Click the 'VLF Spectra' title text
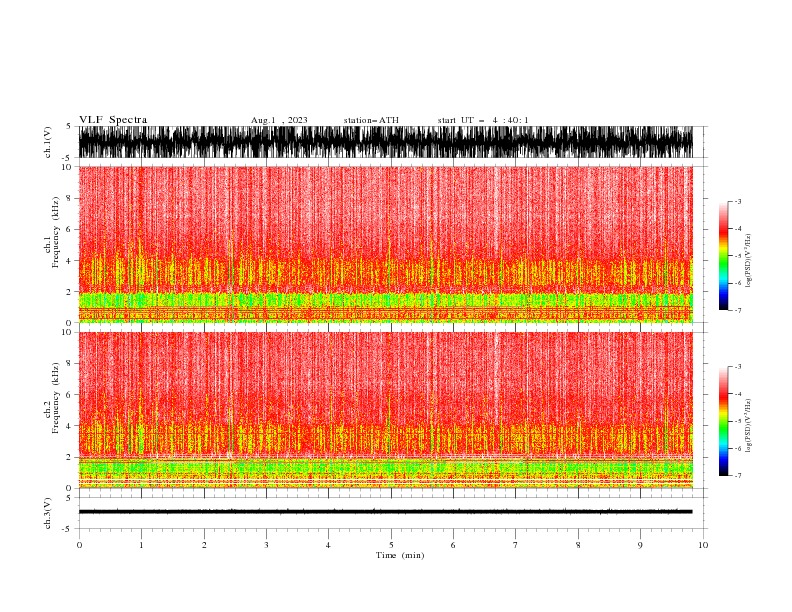The height and width of the screenshot is (612, 792). point(113,120)
